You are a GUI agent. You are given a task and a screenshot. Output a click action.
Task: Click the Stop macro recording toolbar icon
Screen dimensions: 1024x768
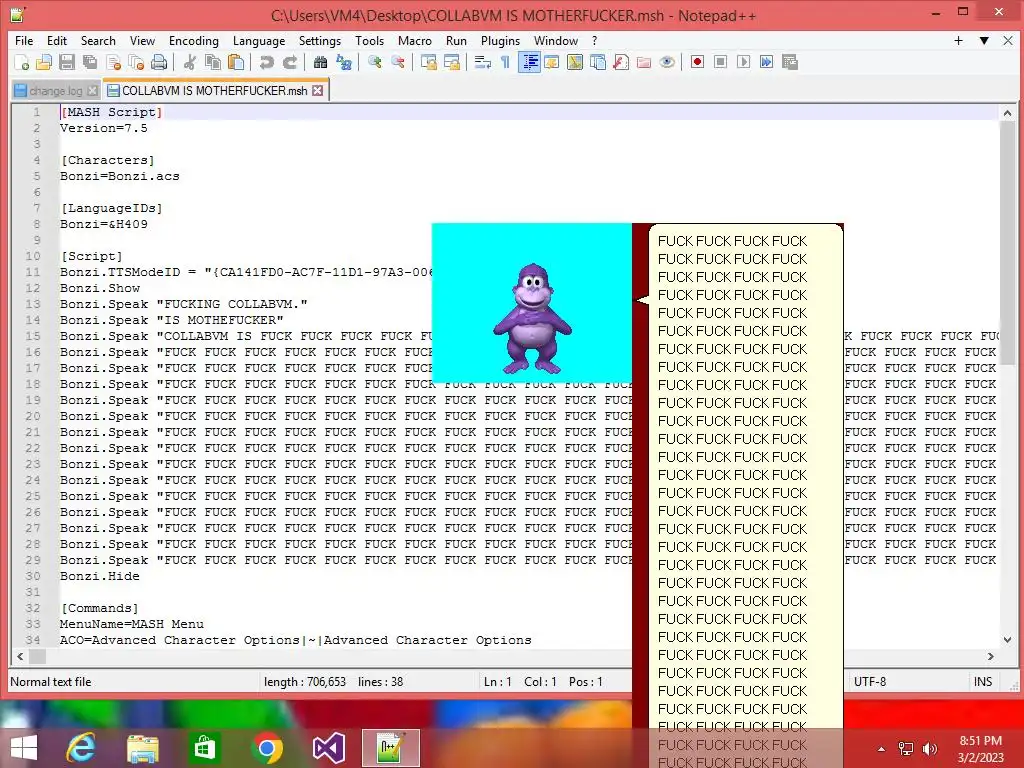[720, 62]
